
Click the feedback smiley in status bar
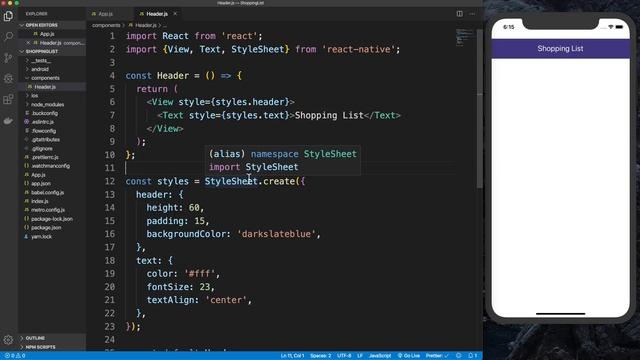click(x=459, y=356)
